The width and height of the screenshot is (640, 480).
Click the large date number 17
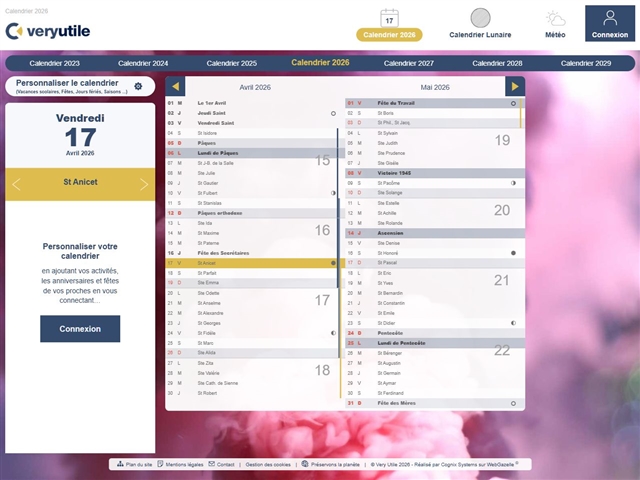pos(80,138)
